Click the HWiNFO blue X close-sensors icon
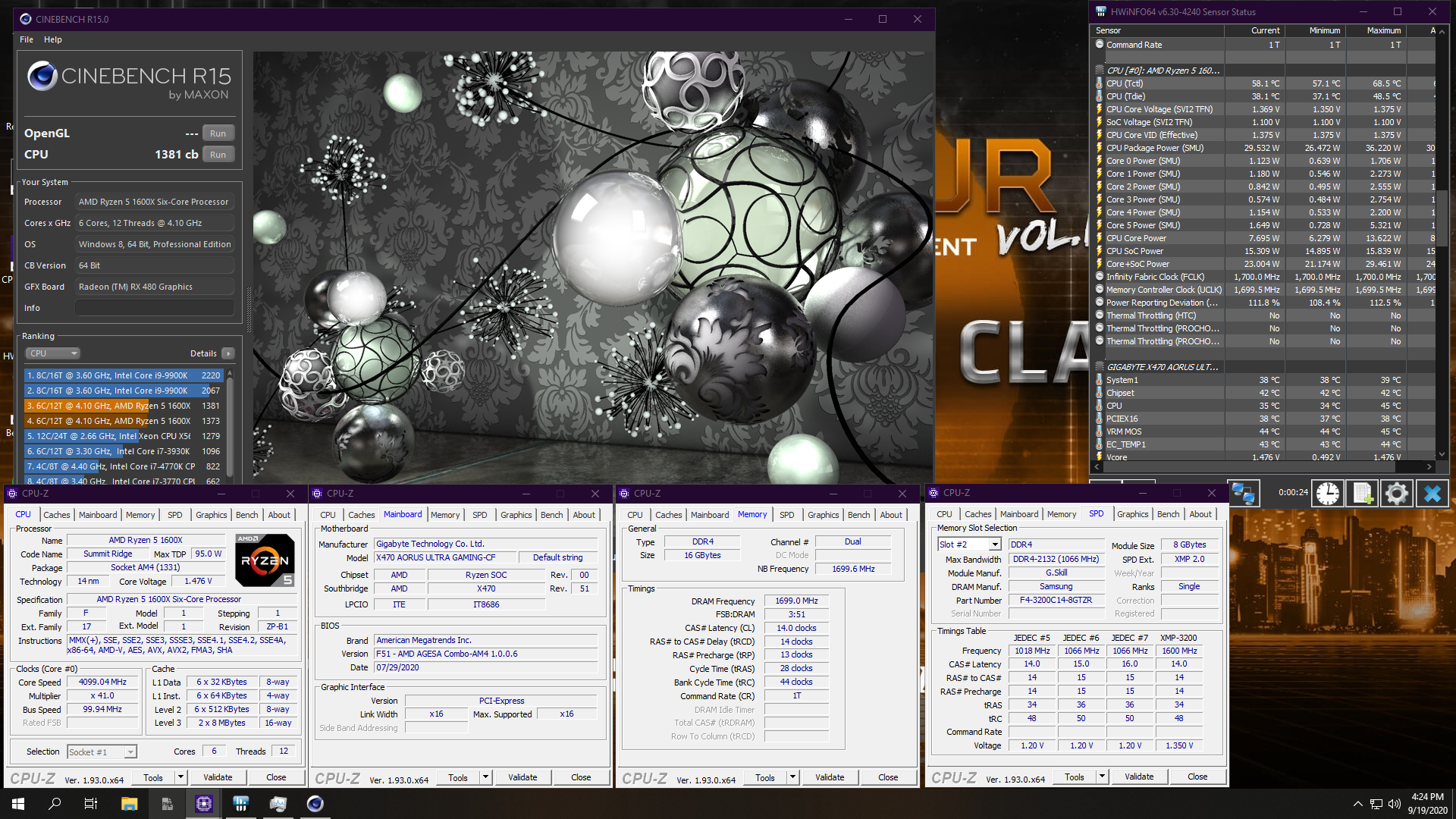Image resolution: width=1456 pixels, height=819 pixels. [x=1432, y=493]
